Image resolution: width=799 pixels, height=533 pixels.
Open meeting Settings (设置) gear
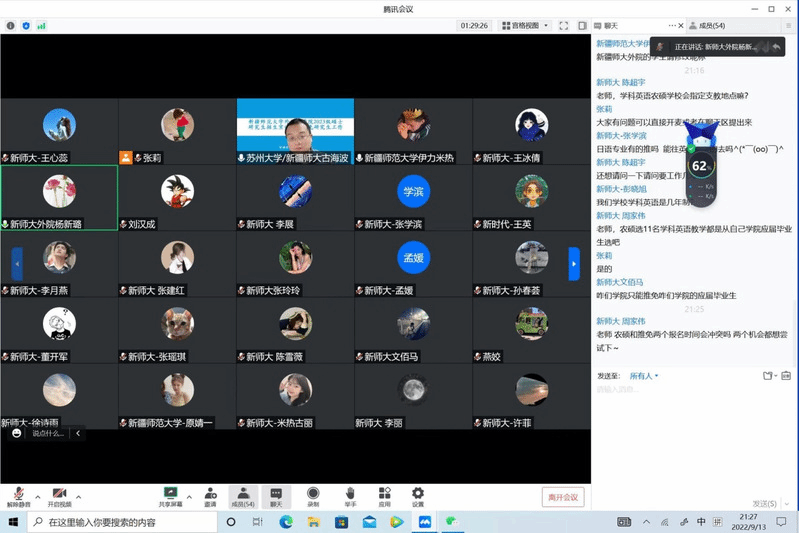(418, 496)
